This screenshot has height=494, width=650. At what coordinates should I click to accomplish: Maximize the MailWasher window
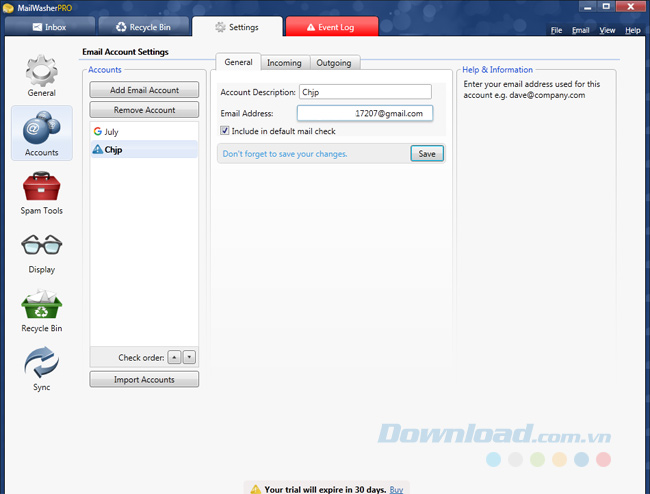tap(606, 7)
